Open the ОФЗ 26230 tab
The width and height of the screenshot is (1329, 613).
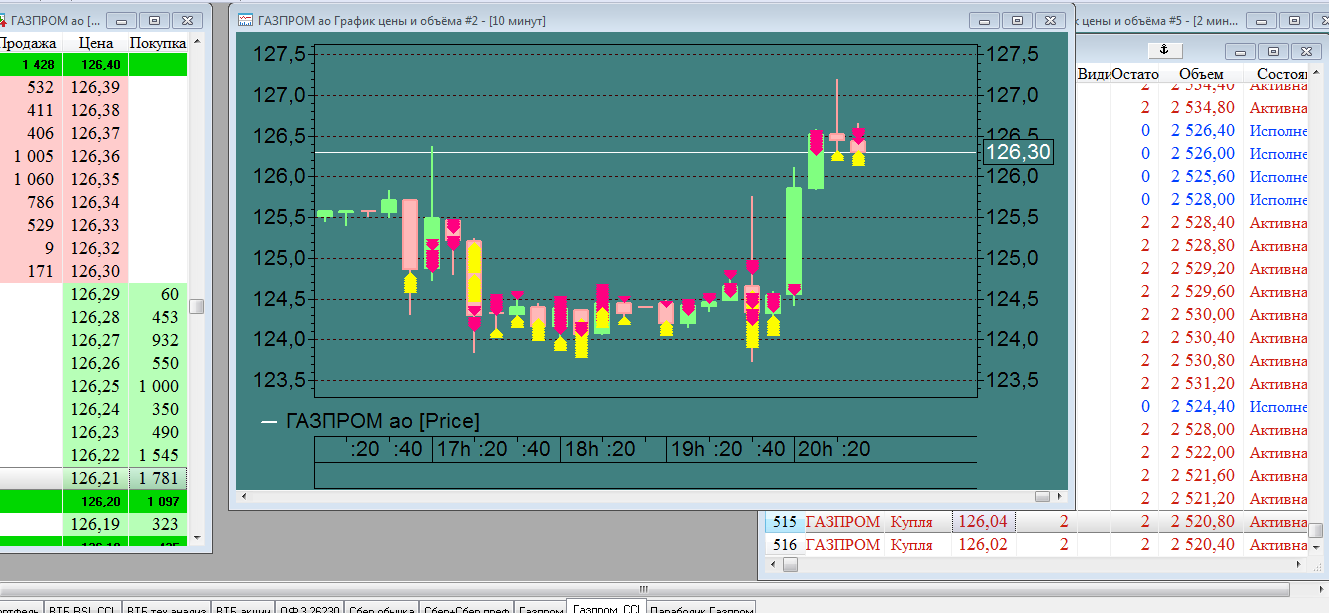pos(310,607)
